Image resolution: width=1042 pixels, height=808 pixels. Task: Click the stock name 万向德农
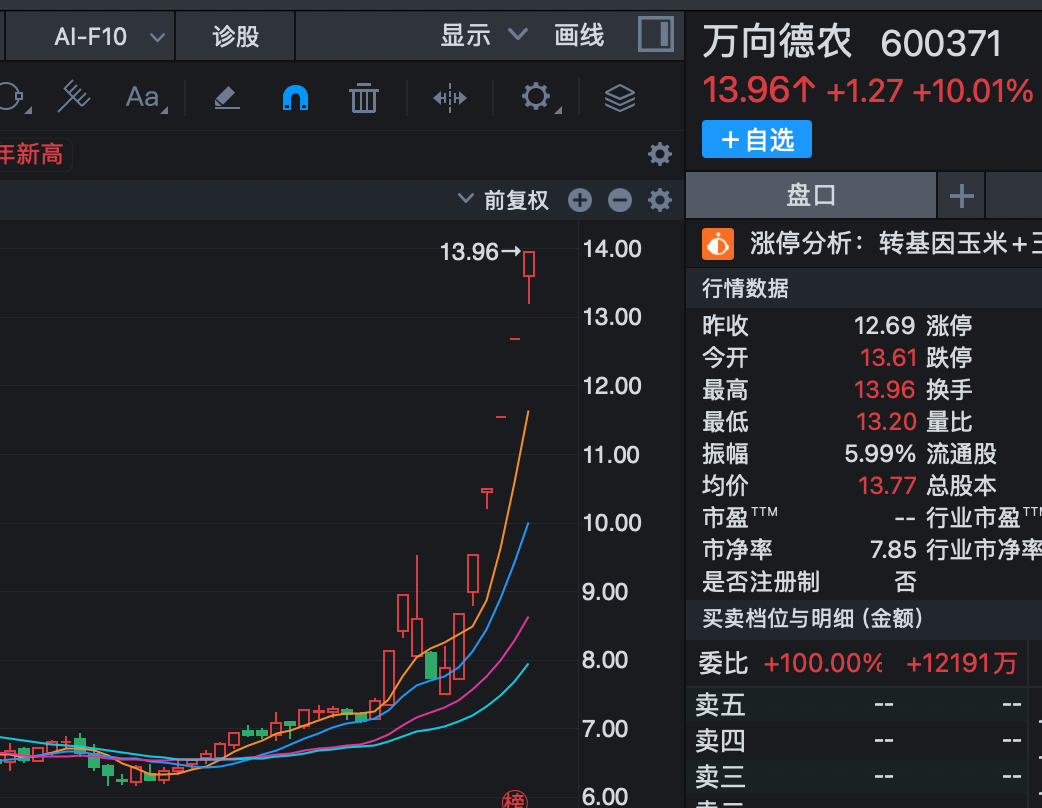click(x=777, y=41)
